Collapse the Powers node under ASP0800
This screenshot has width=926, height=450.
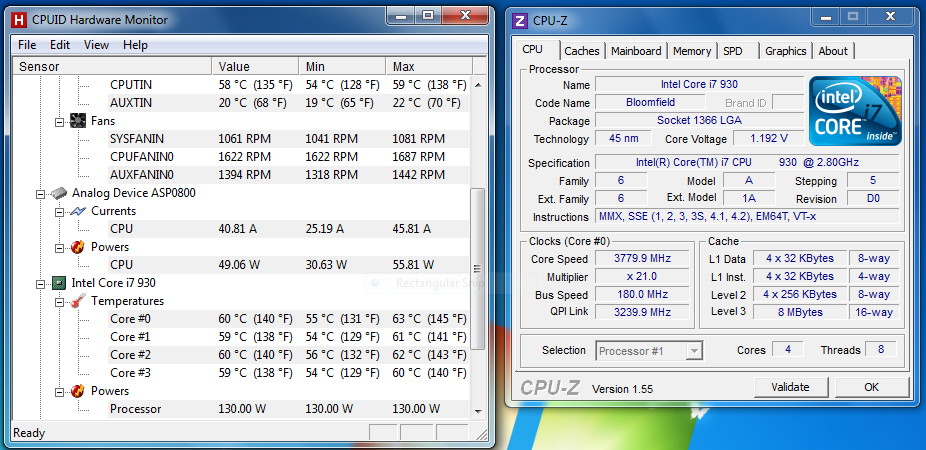tap(59, 247)
